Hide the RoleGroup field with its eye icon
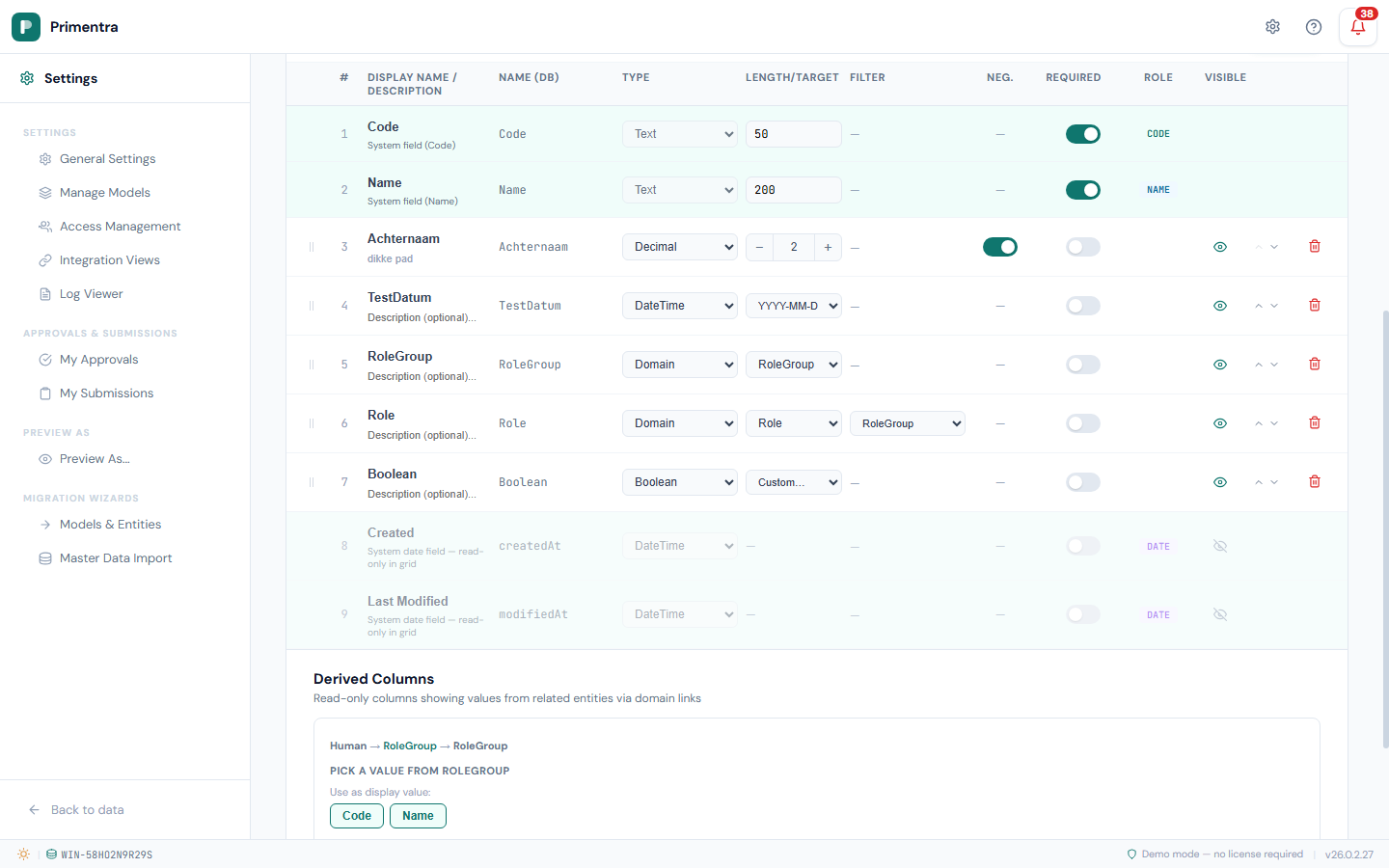This screenshot has height=868, width=1389. tap(1219, 364)
